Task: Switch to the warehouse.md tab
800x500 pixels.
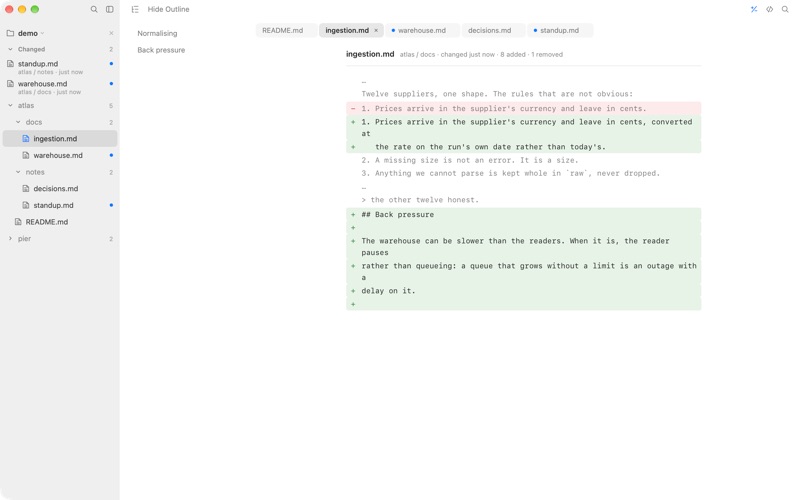Action: click(422, 30)
